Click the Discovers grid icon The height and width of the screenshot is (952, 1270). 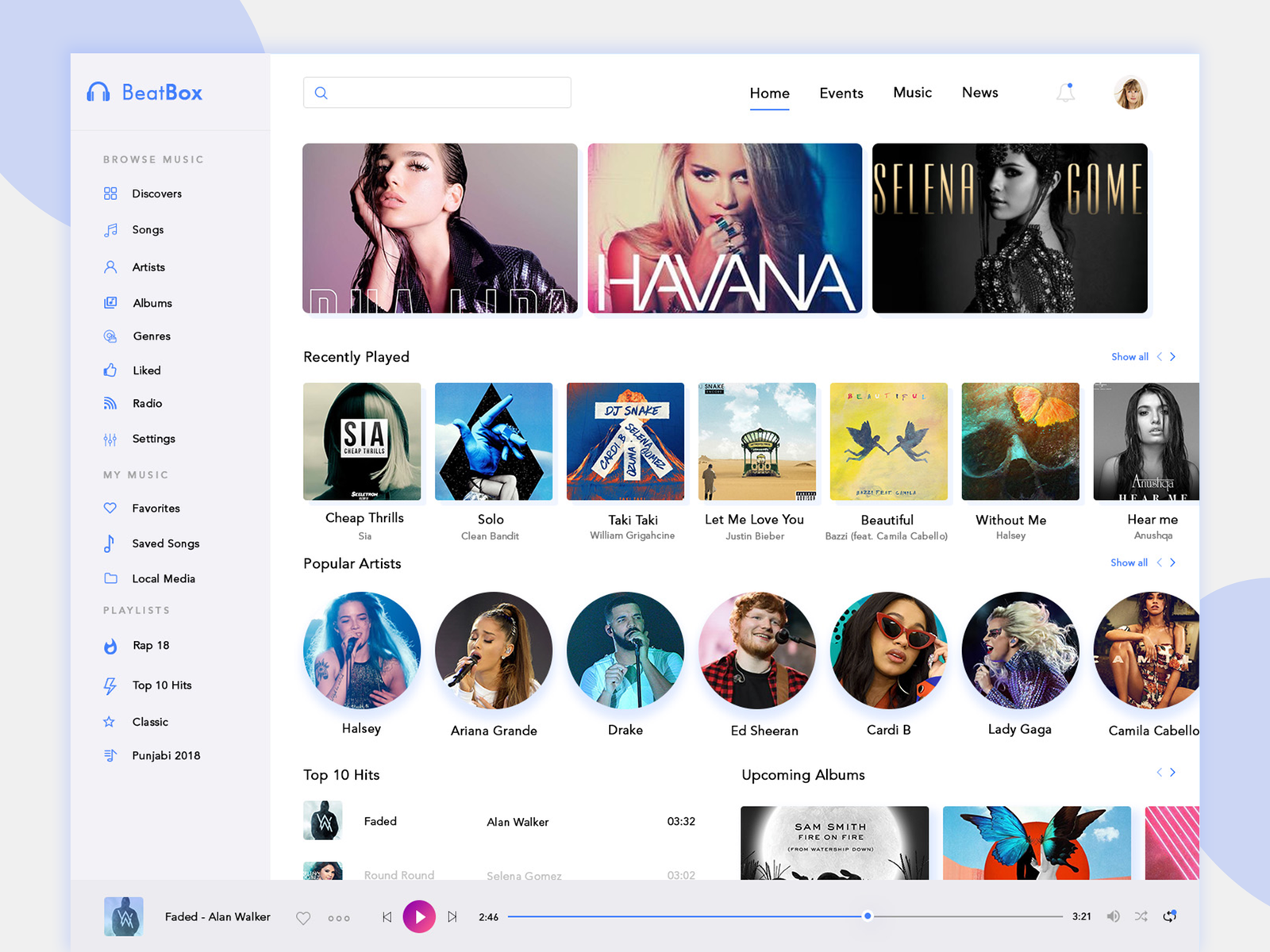point(110,193)
